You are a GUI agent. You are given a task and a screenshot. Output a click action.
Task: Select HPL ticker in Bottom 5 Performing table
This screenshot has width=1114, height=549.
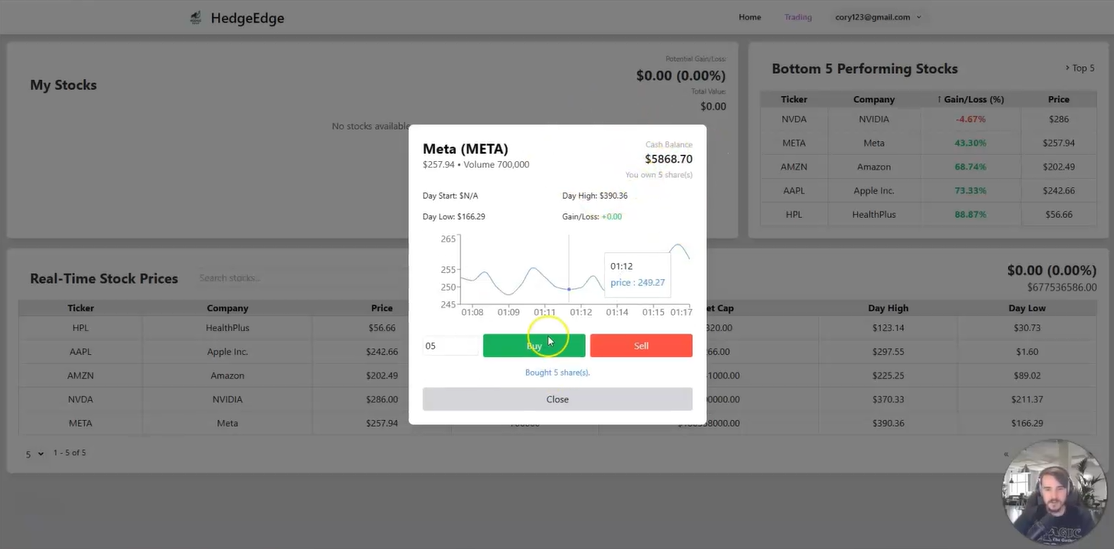pos(794,214)
